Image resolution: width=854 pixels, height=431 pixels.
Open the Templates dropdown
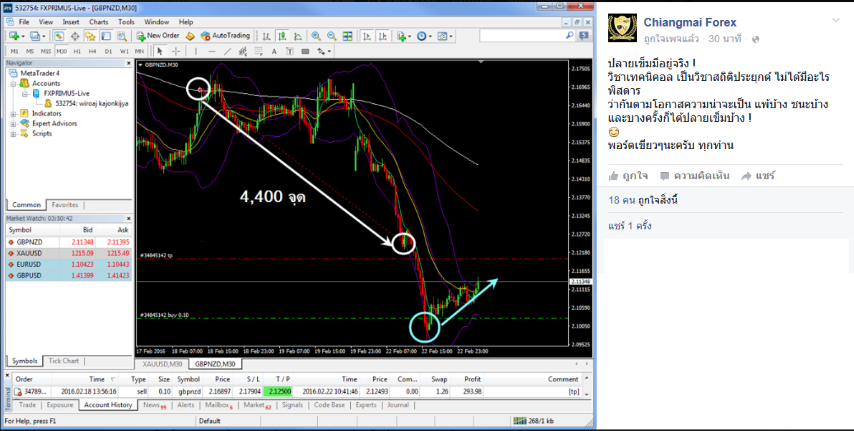[445, 36]
